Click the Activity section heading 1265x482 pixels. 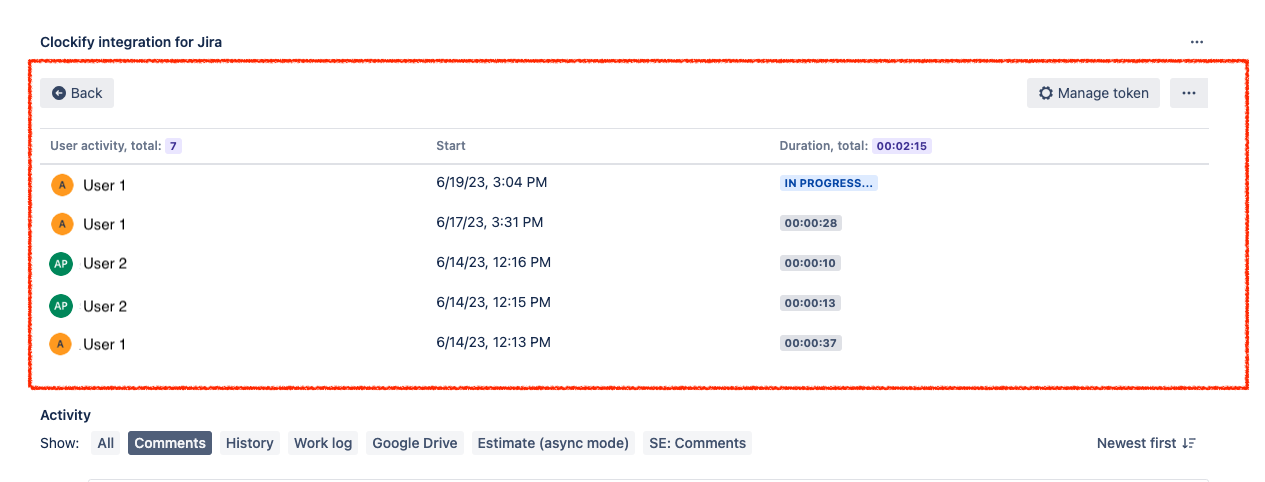[x=65, y=415]
